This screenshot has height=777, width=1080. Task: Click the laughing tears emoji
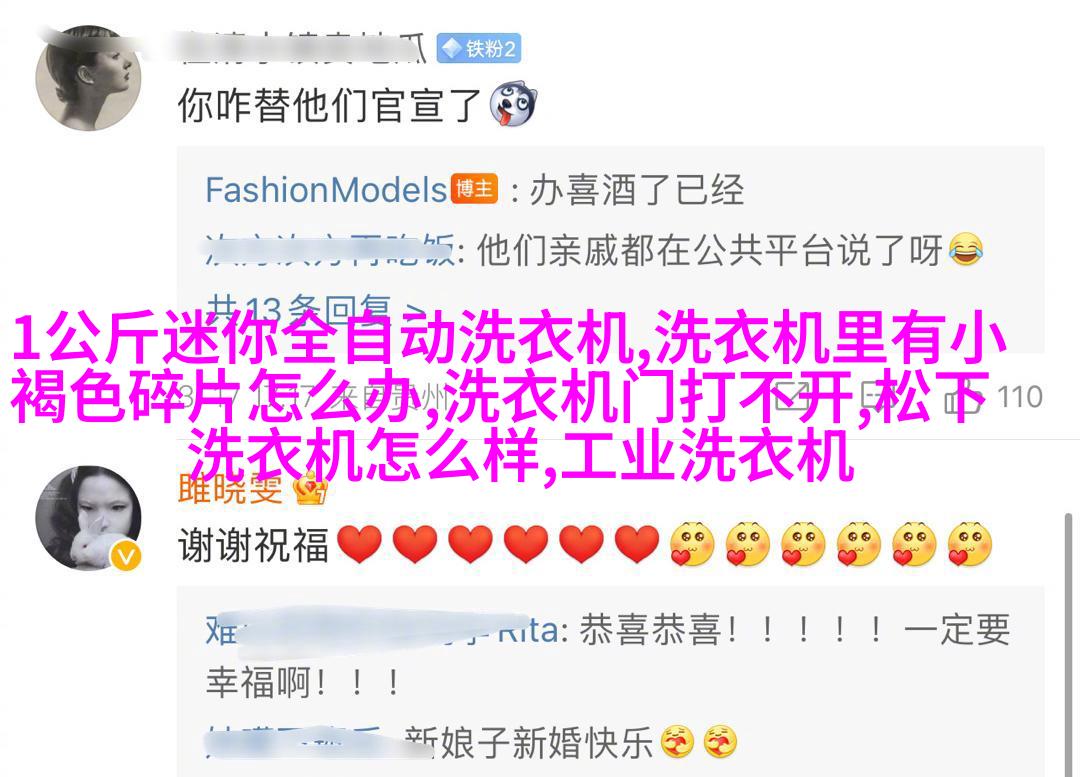[966, 249]
